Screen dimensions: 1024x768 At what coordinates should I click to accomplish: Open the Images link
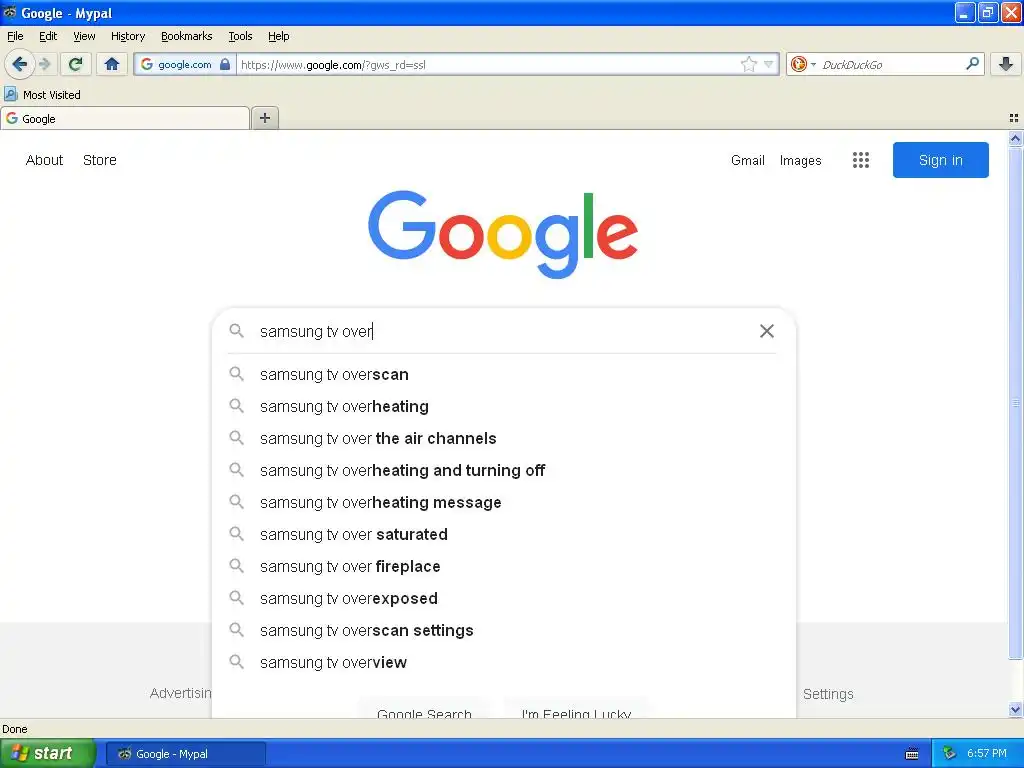[800, 160]
